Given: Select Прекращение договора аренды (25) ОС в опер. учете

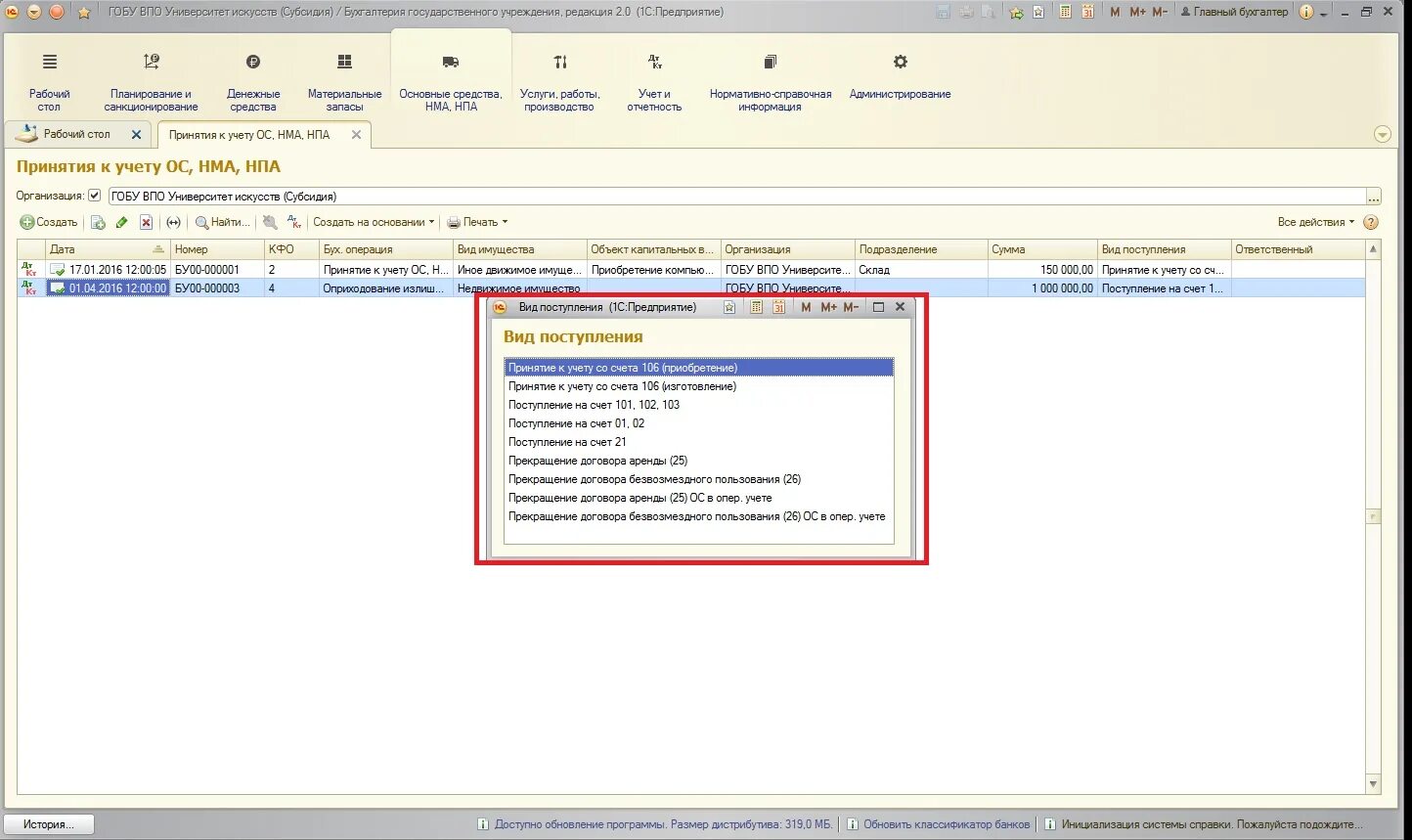Looking at the screenshot, I should coord(698,498).
